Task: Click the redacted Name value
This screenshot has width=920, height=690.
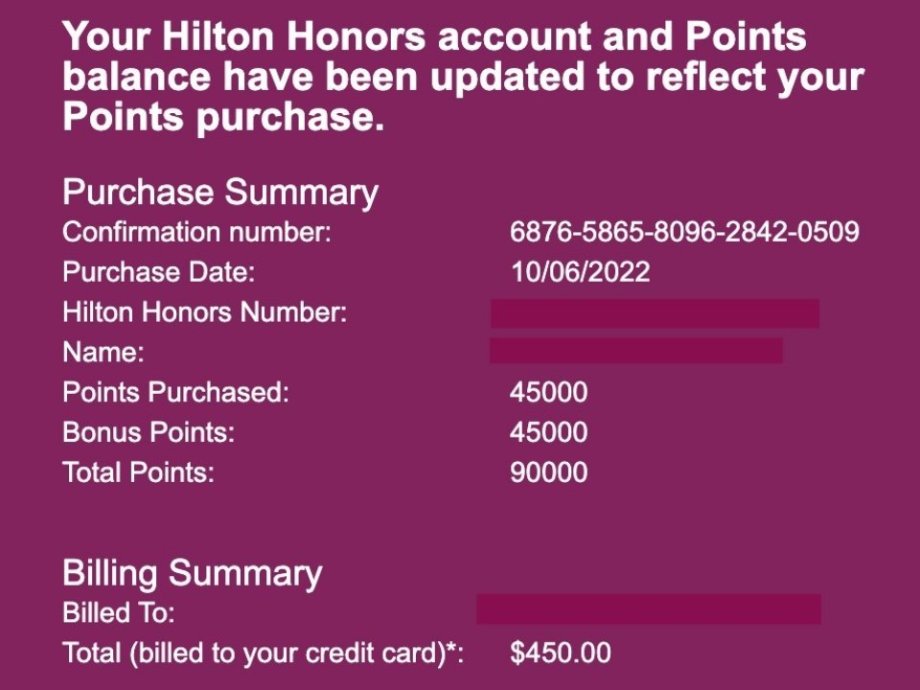Action: pos(636,351)
